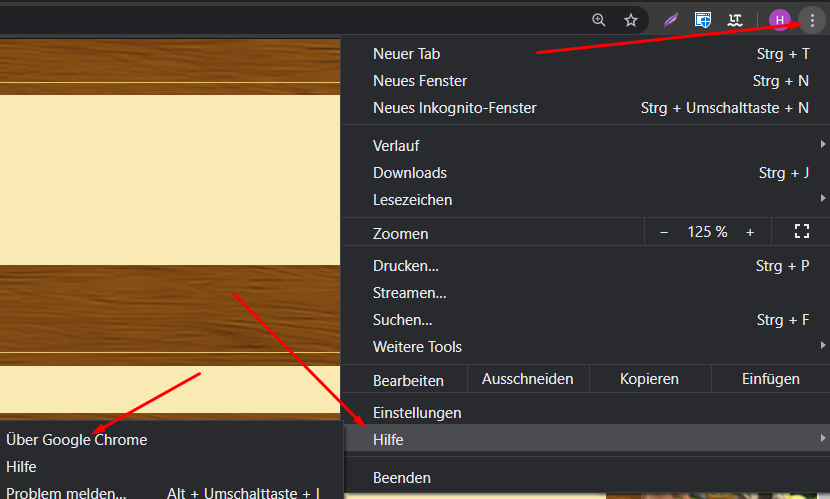Click the three-dot Chrome menu button
This screenshot has width=830, height=499.
[812, 19]
